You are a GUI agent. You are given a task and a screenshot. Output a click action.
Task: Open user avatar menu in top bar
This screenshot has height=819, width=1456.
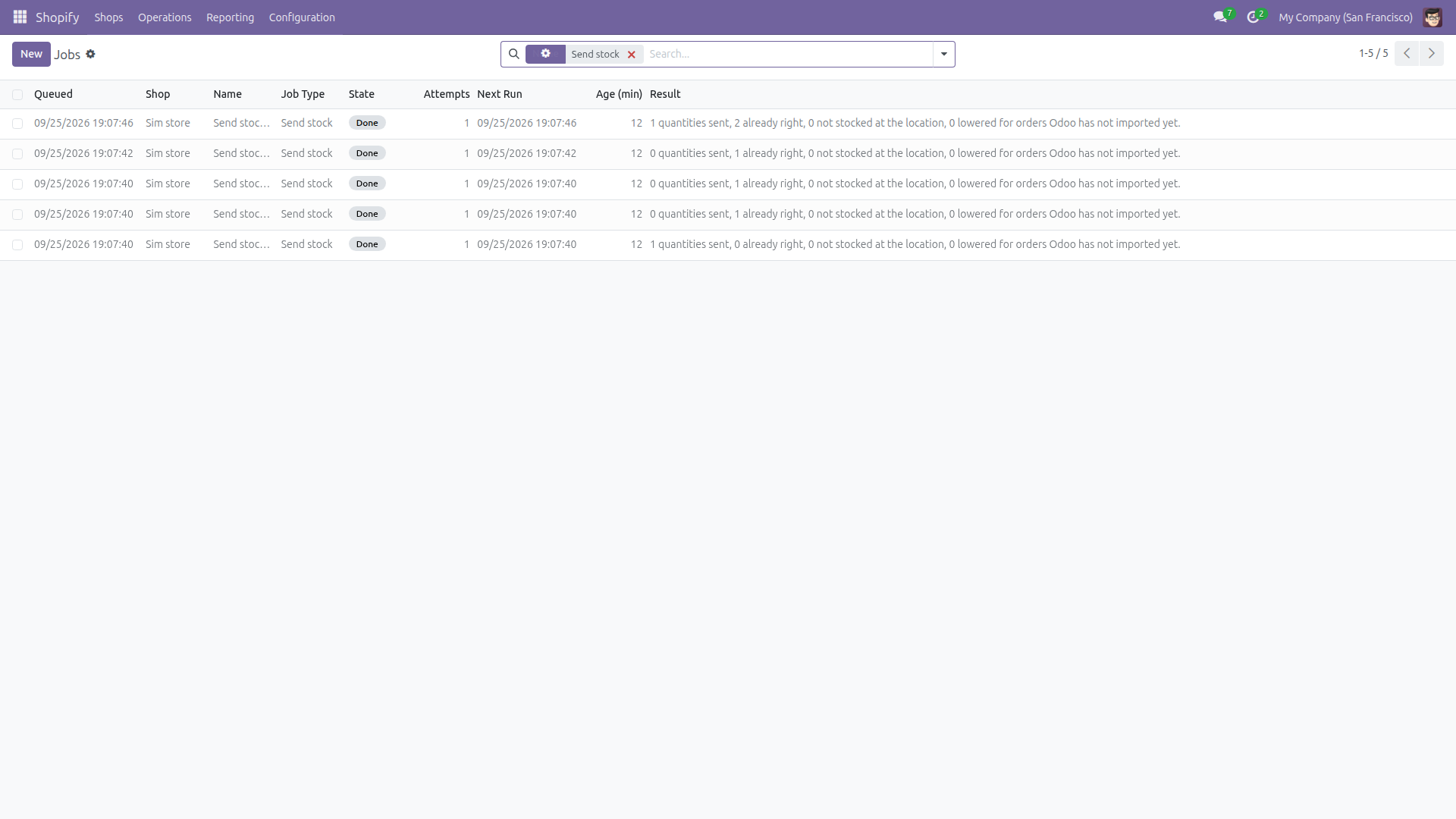1432,17
